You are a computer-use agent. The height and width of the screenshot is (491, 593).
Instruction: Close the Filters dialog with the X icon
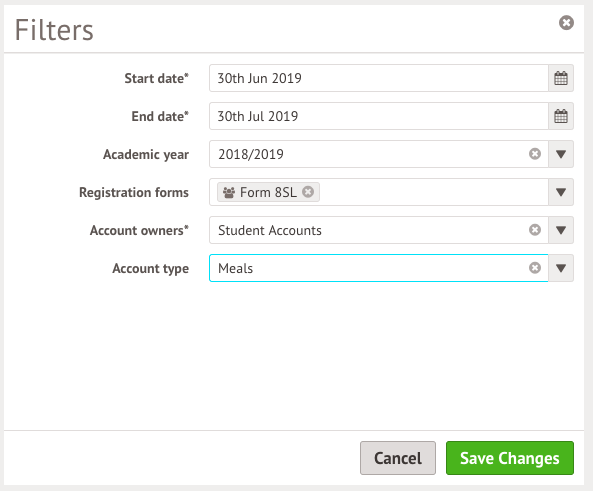point(566,23)
